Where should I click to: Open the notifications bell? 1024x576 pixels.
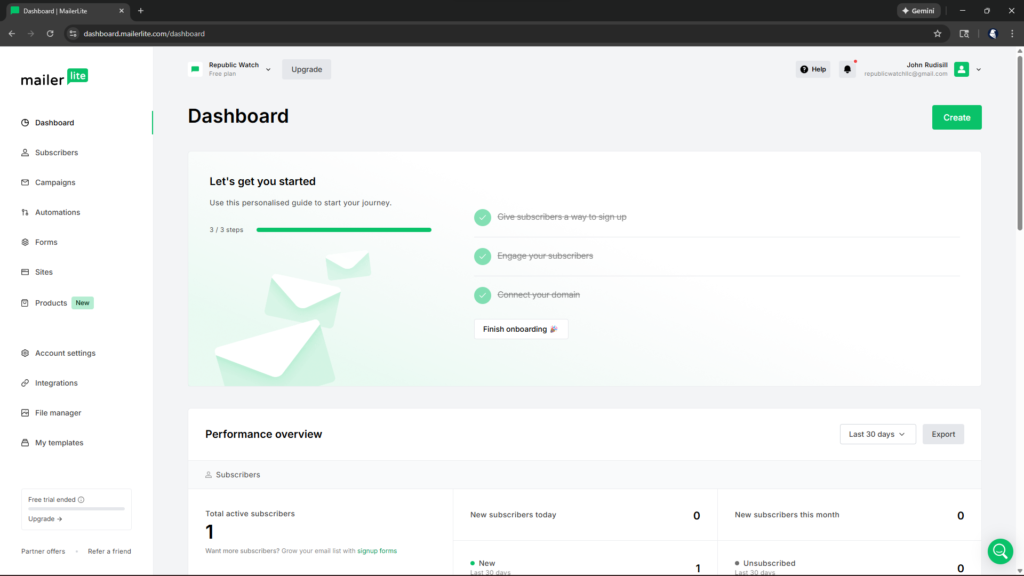point(847,69)
